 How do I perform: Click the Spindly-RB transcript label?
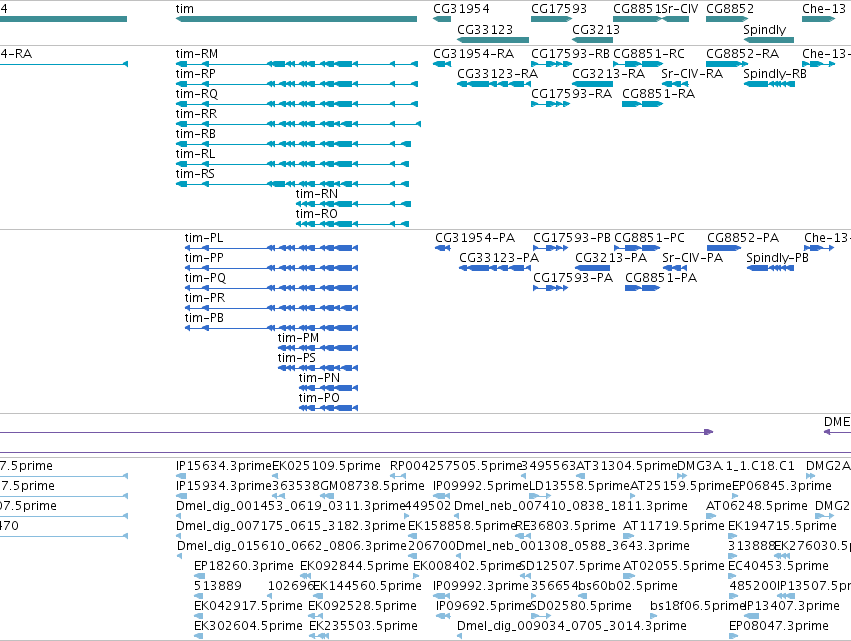click(x=774, y=74)
